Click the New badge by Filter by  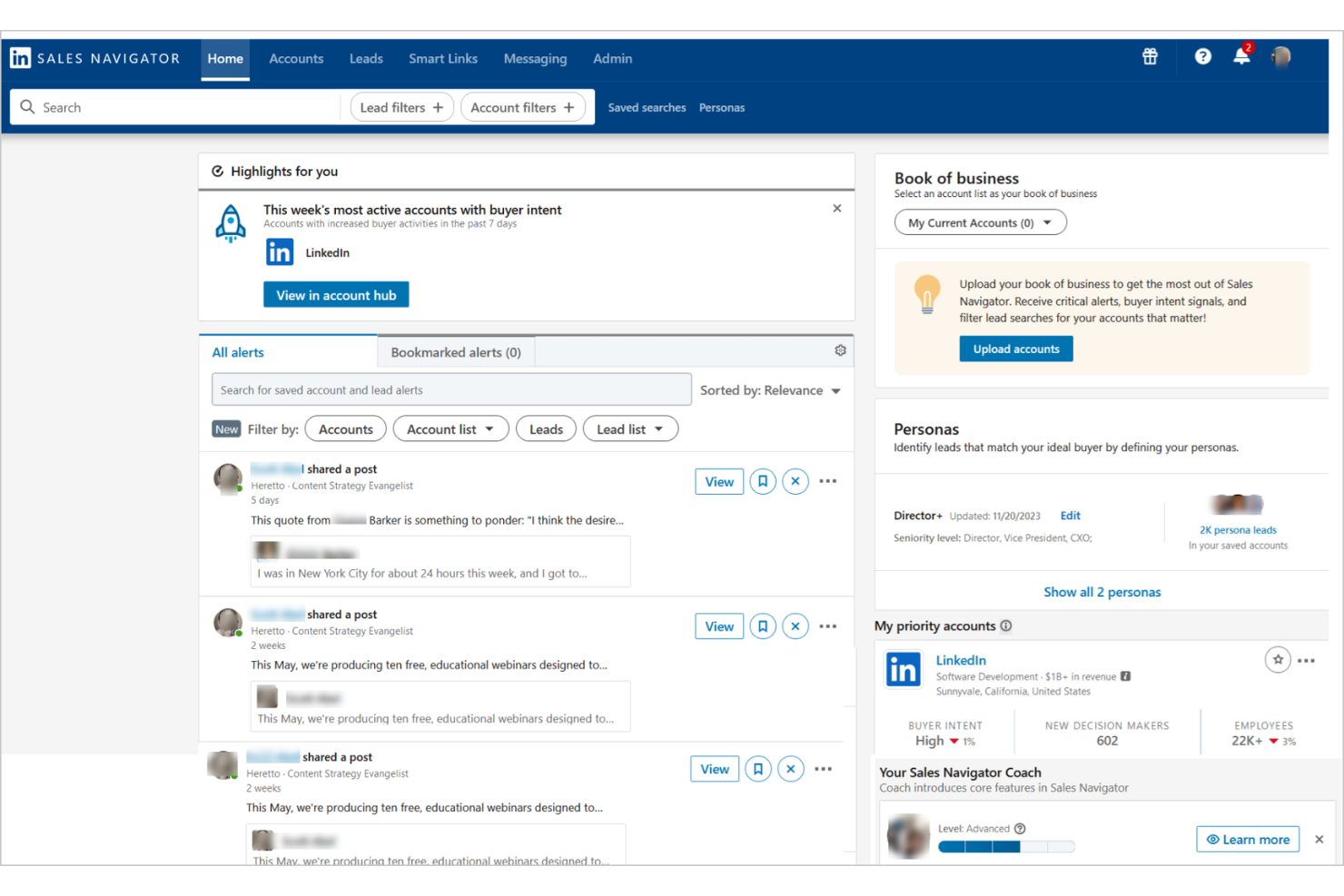pyautogui.click(x=226, y=429)
